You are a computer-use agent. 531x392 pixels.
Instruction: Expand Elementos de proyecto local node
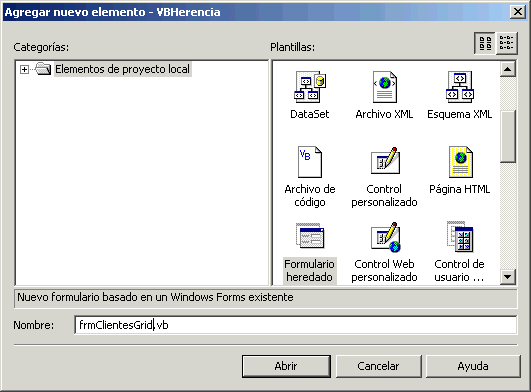click(x=24, y=69)
